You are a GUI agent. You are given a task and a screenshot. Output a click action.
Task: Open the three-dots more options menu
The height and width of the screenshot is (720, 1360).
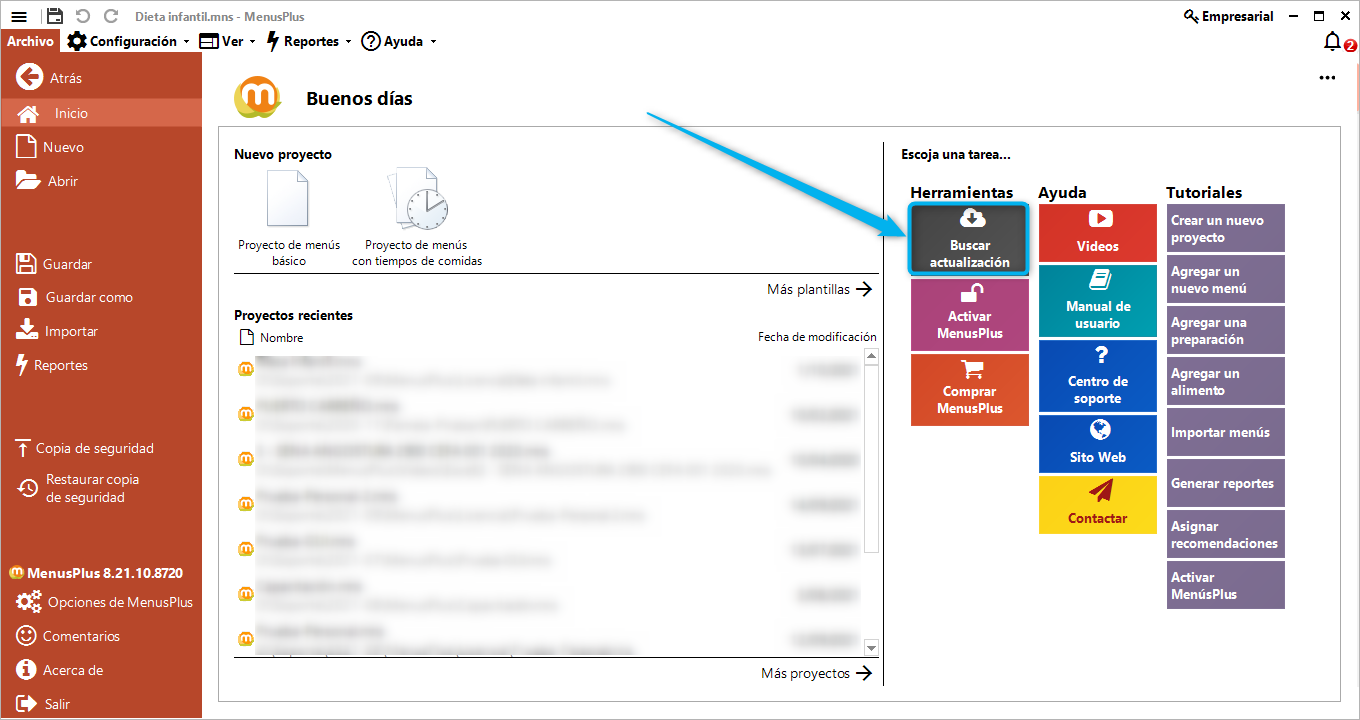[x=1327, y=78]
